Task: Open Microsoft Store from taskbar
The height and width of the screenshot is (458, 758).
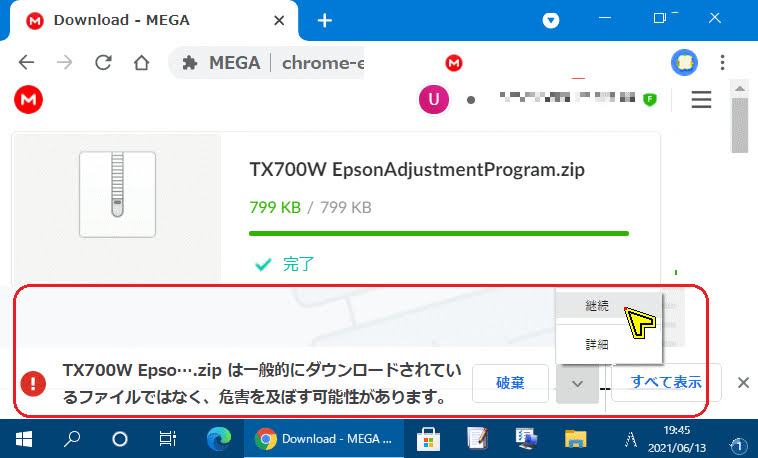Action: (428, 439)
